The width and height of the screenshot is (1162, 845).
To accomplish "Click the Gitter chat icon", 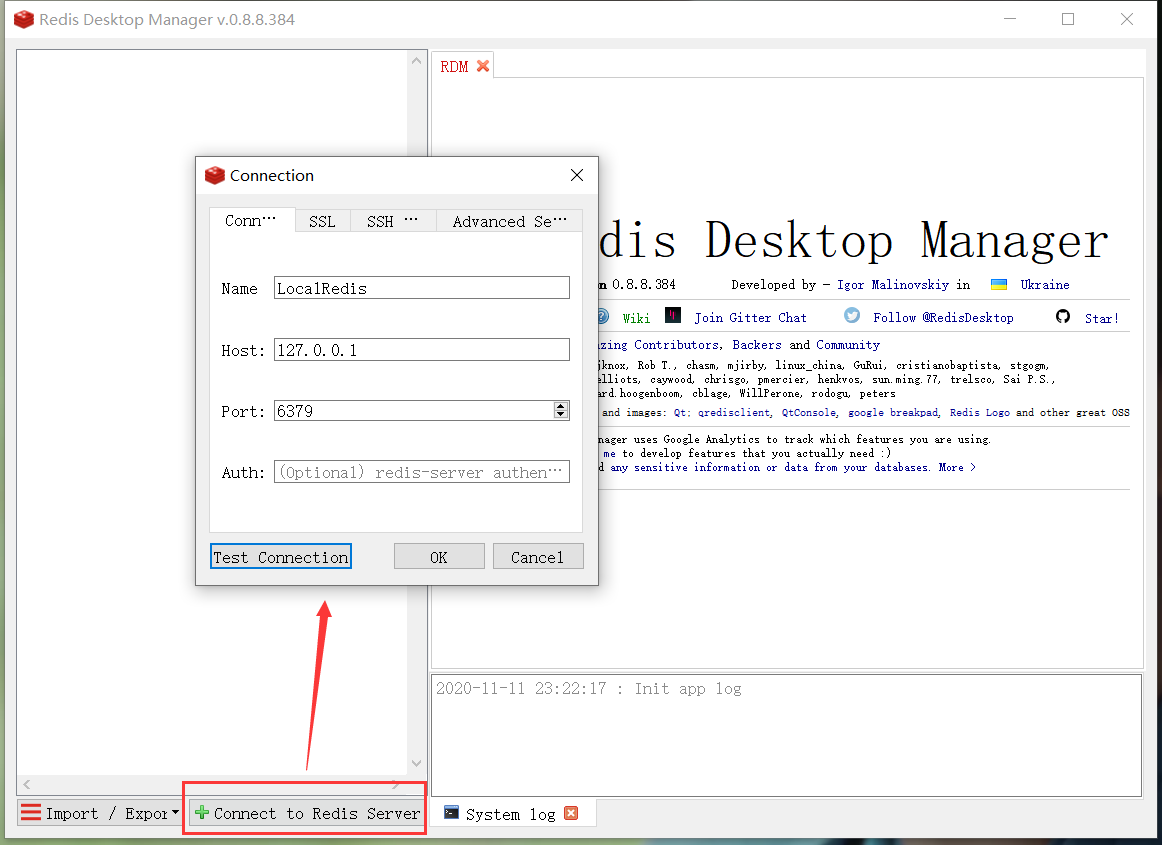I will [673, 316].
